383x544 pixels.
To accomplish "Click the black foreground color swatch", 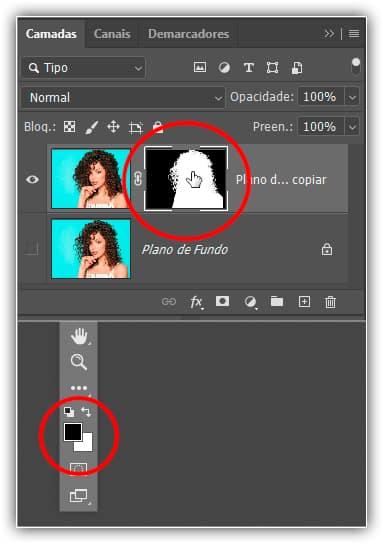I will click(73, 432).
